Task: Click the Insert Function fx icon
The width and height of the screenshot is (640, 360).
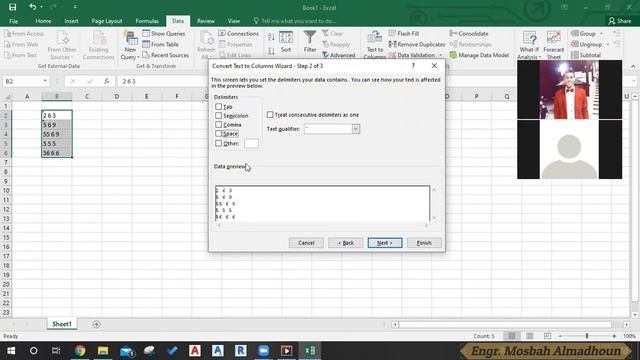Action: tap(106, 81)
